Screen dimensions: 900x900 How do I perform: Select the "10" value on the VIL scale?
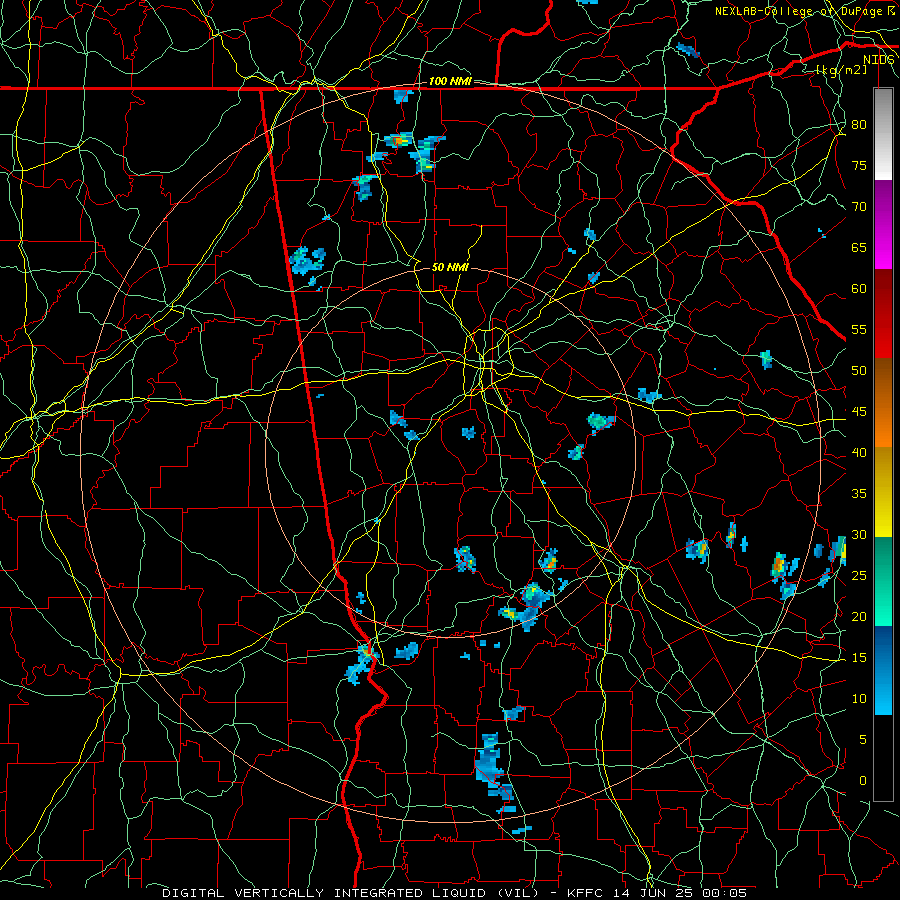pos(859,699)
